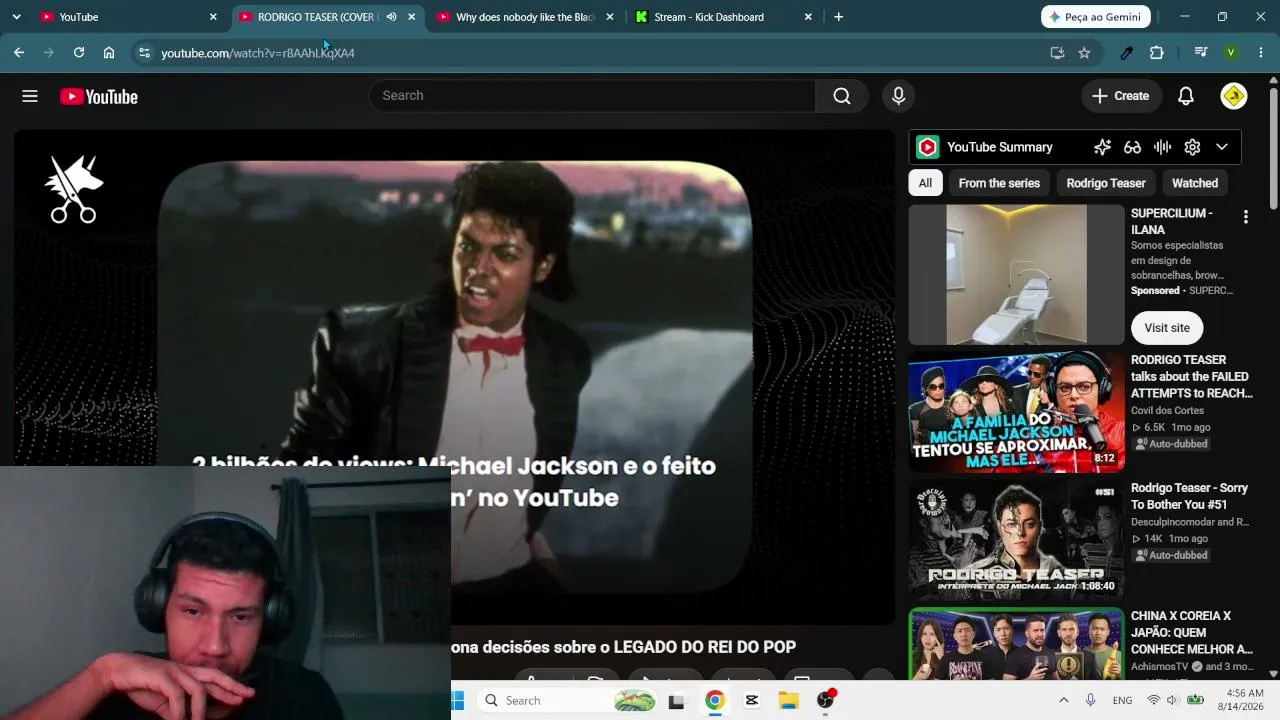This screenshot has width=1280, height=720.
Task: Open 'CHINA X COREIA X JAPÃO' video title
Action: point(1192,633)
